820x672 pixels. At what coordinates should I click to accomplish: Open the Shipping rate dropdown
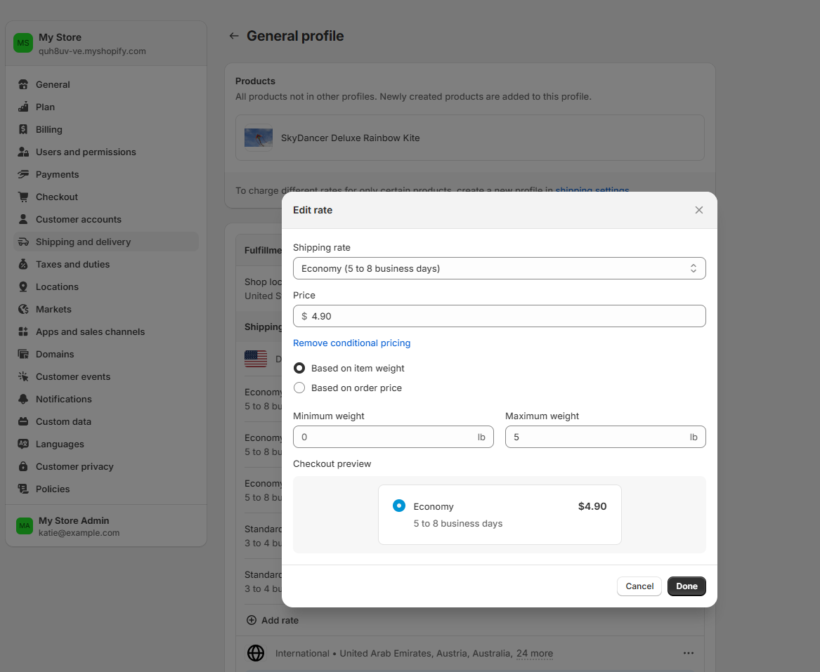point(499,268)
